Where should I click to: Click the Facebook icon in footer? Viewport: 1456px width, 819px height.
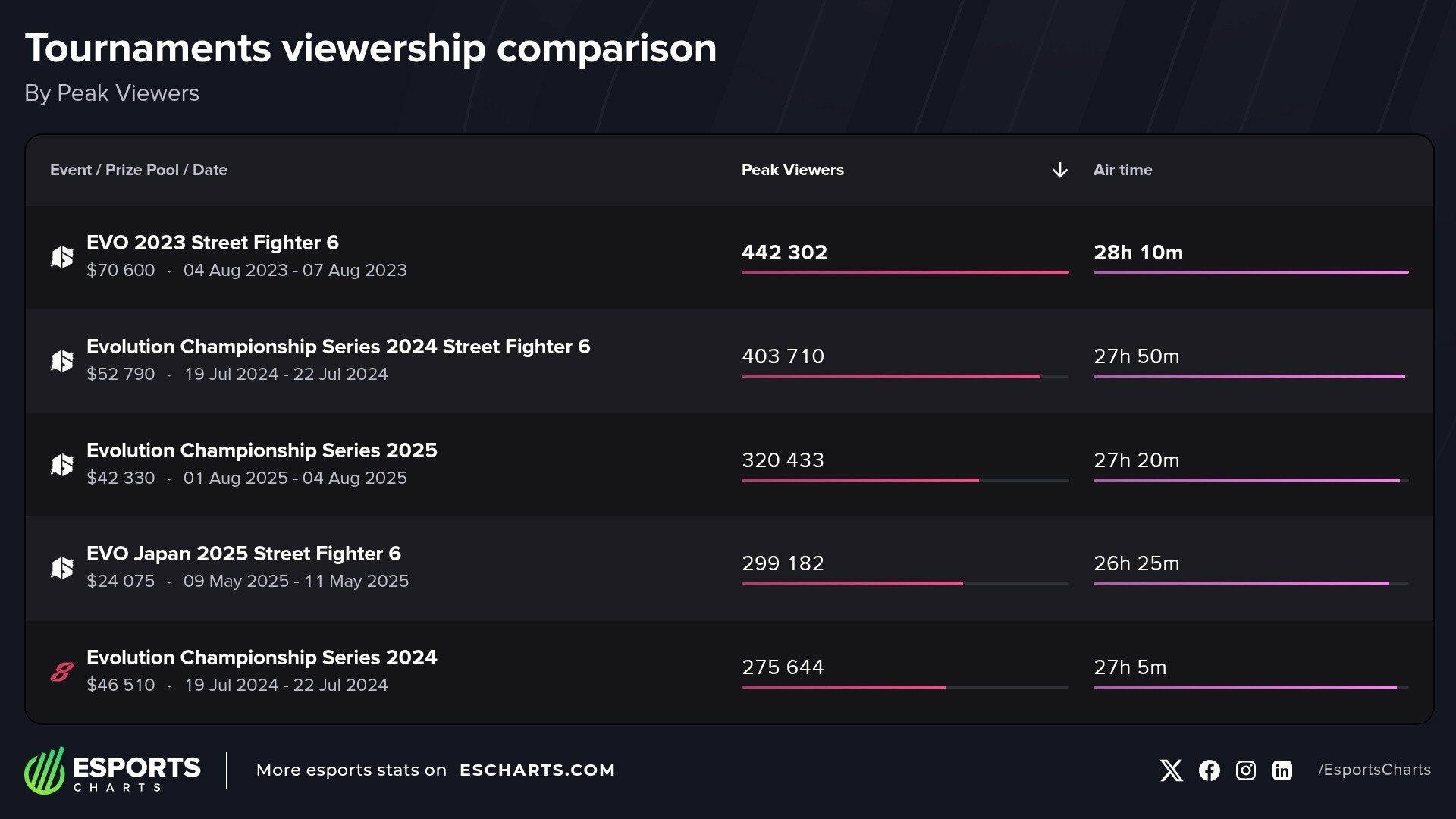coord(1209,770)
